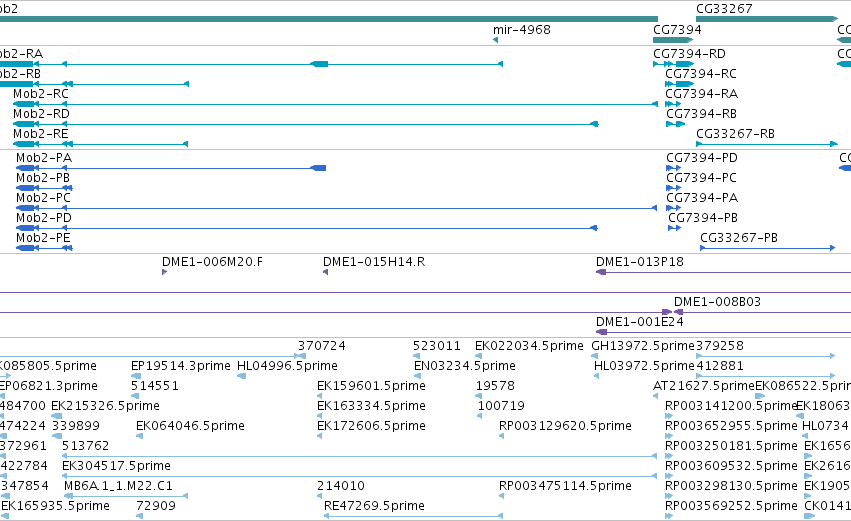The height and width of the screenshot is (521, 851).
Task: Click EST label 339899
Action: coord(76,427)
